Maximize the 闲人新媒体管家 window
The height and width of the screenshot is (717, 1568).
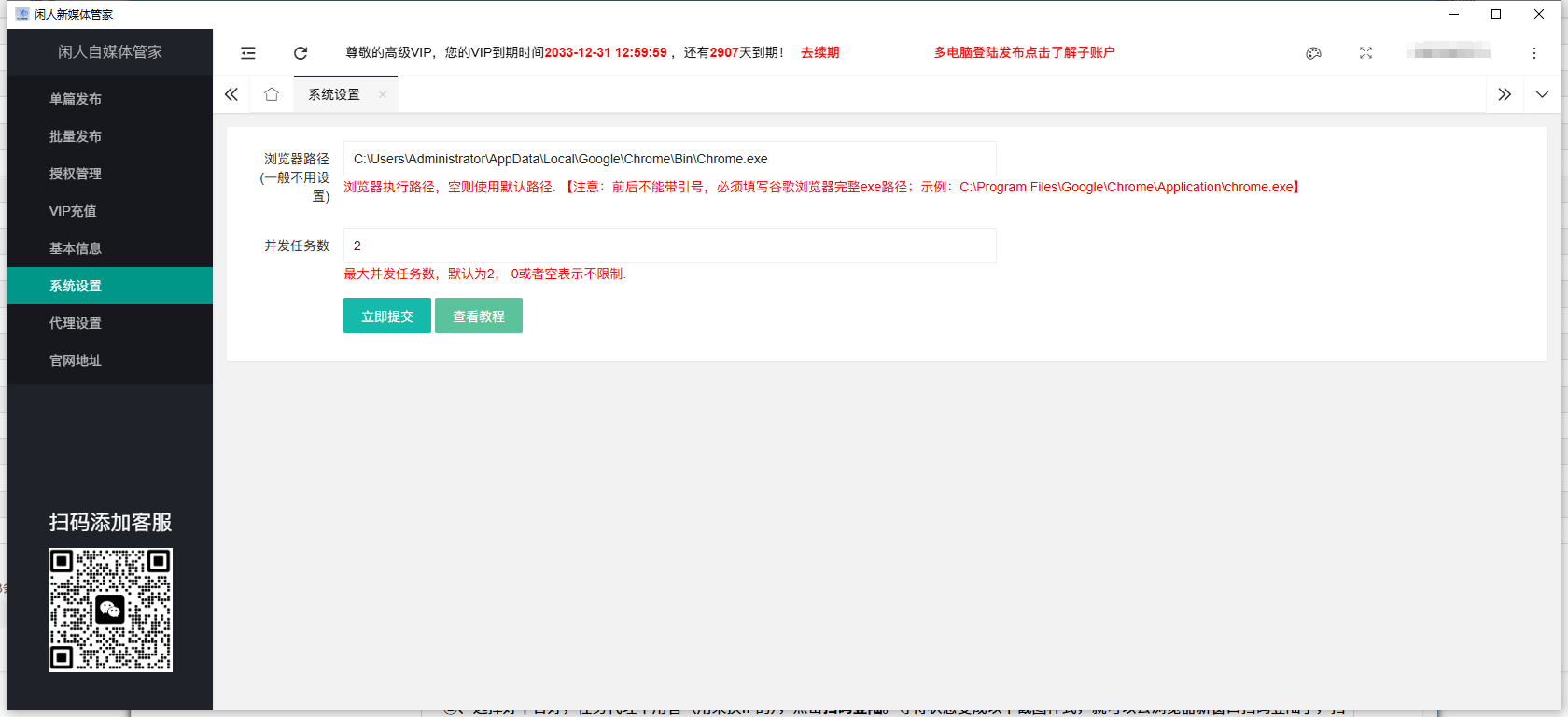click(1496, 14)
